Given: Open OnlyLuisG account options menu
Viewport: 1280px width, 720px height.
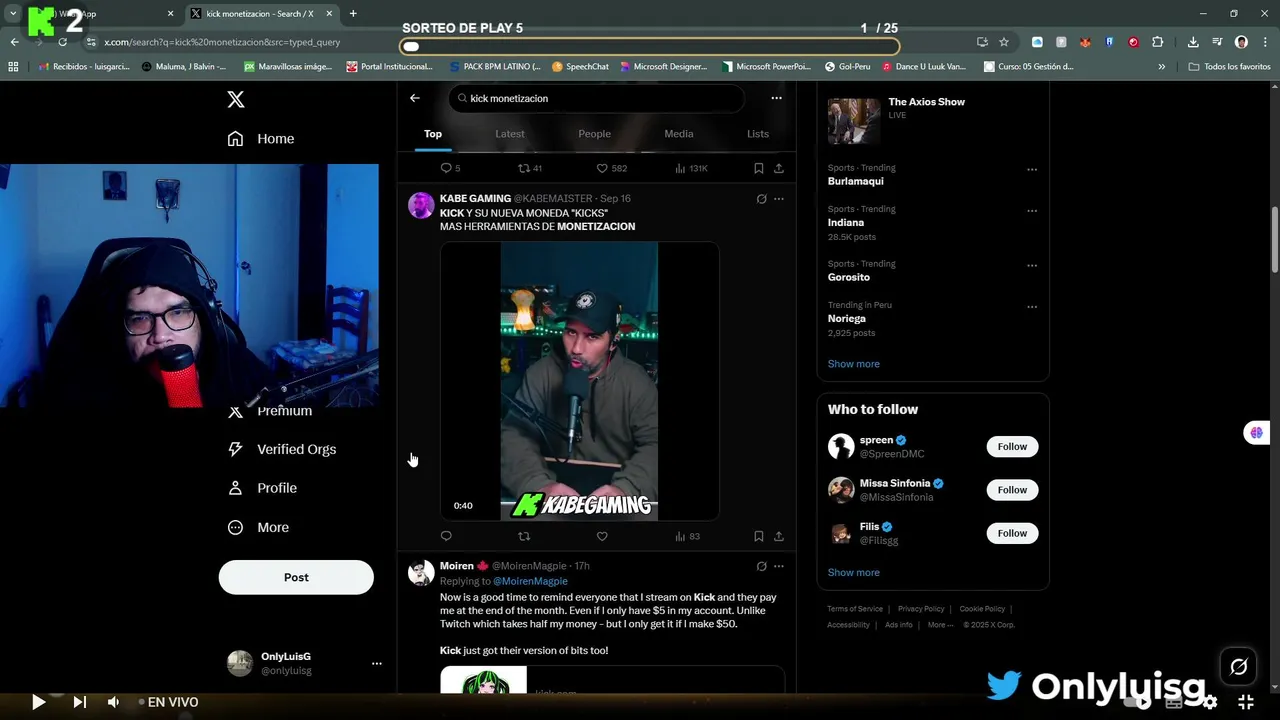Looking at the screenshot, I should 376,663.
